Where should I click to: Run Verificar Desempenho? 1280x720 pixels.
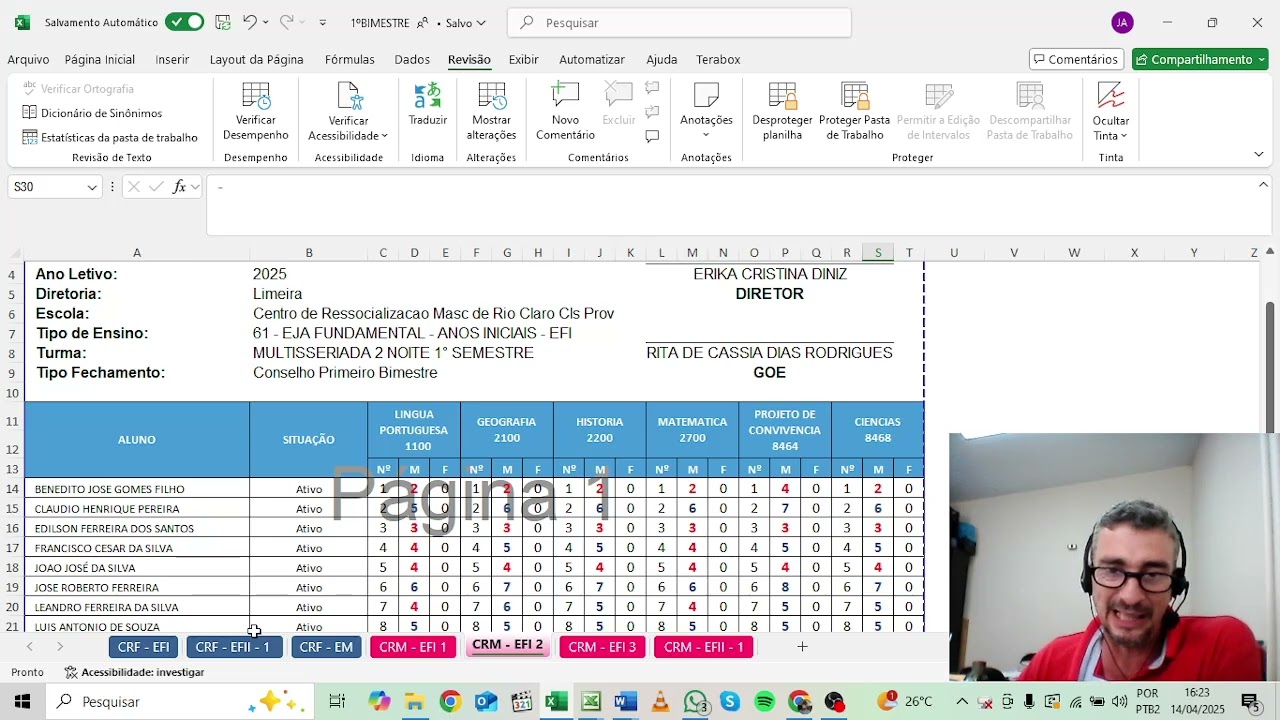coord(256,111)
